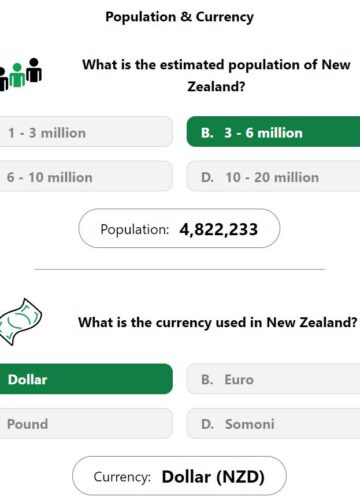Screen dimensions: 360x504
Task: Choose the Dollar currency answer
Action: (x=86, y=379)
